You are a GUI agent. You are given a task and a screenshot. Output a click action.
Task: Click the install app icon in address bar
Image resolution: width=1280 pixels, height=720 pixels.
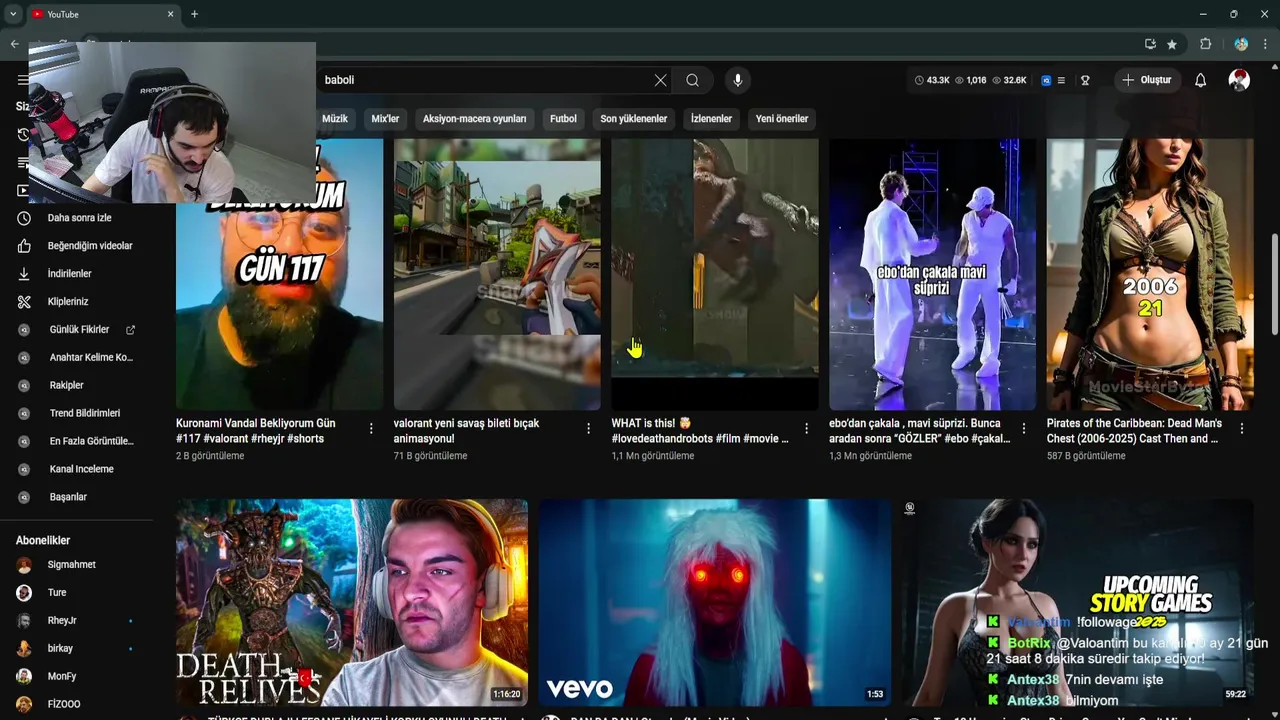(x=1150, y=44)
